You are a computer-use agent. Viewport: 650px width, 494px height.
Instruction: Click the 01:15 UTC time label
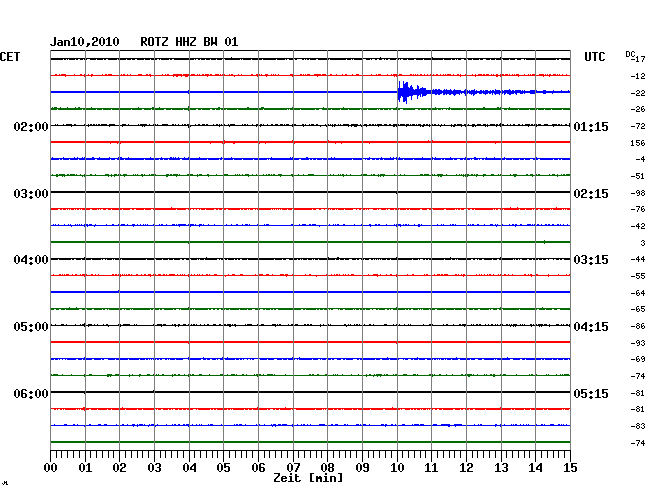(x=591, y=127)
